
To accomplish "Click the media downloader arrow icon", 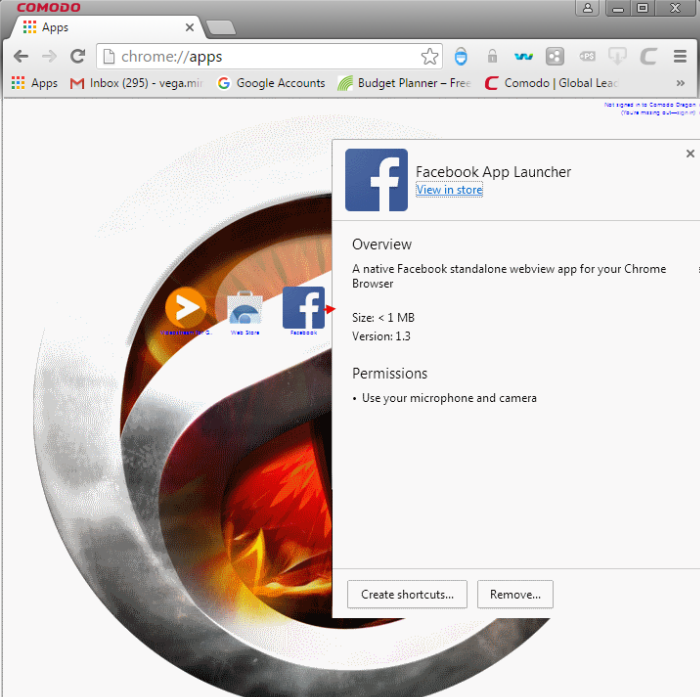I will pyautogui.click(x=617, y=56).
